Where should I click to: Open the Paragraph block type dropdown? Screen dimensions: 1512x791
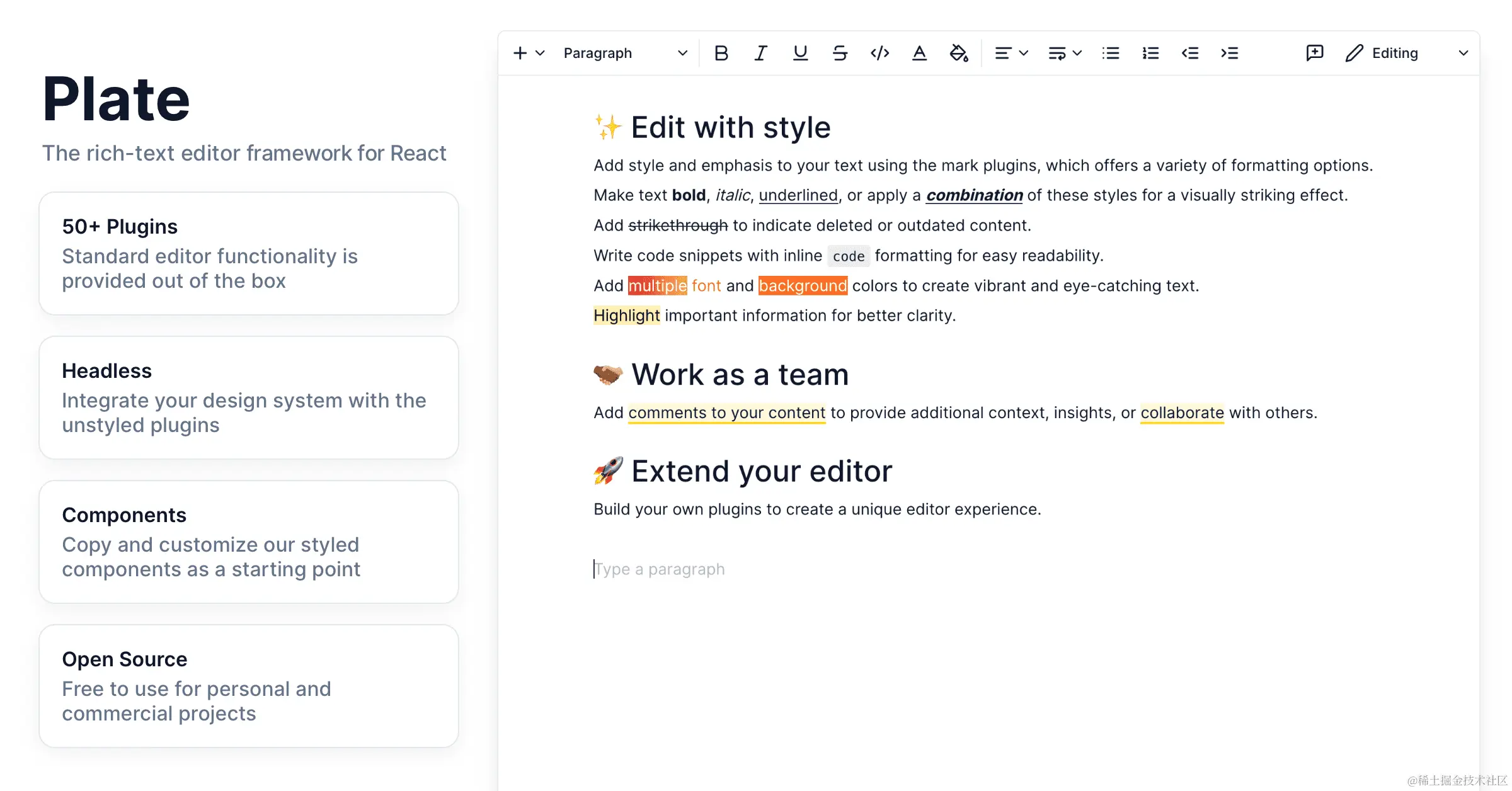624,54
